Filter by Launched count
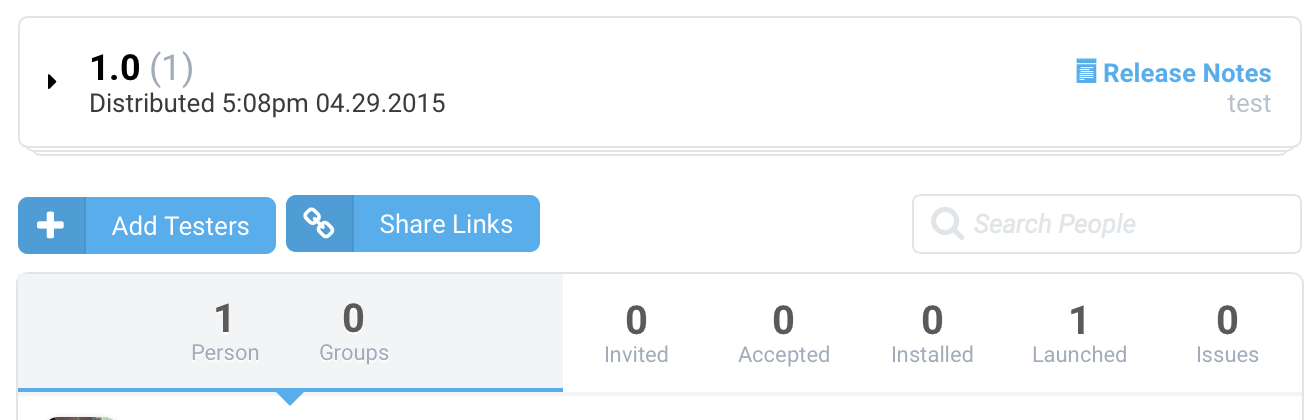Viewport: 1310px width, 420px height. point(1079,335)
